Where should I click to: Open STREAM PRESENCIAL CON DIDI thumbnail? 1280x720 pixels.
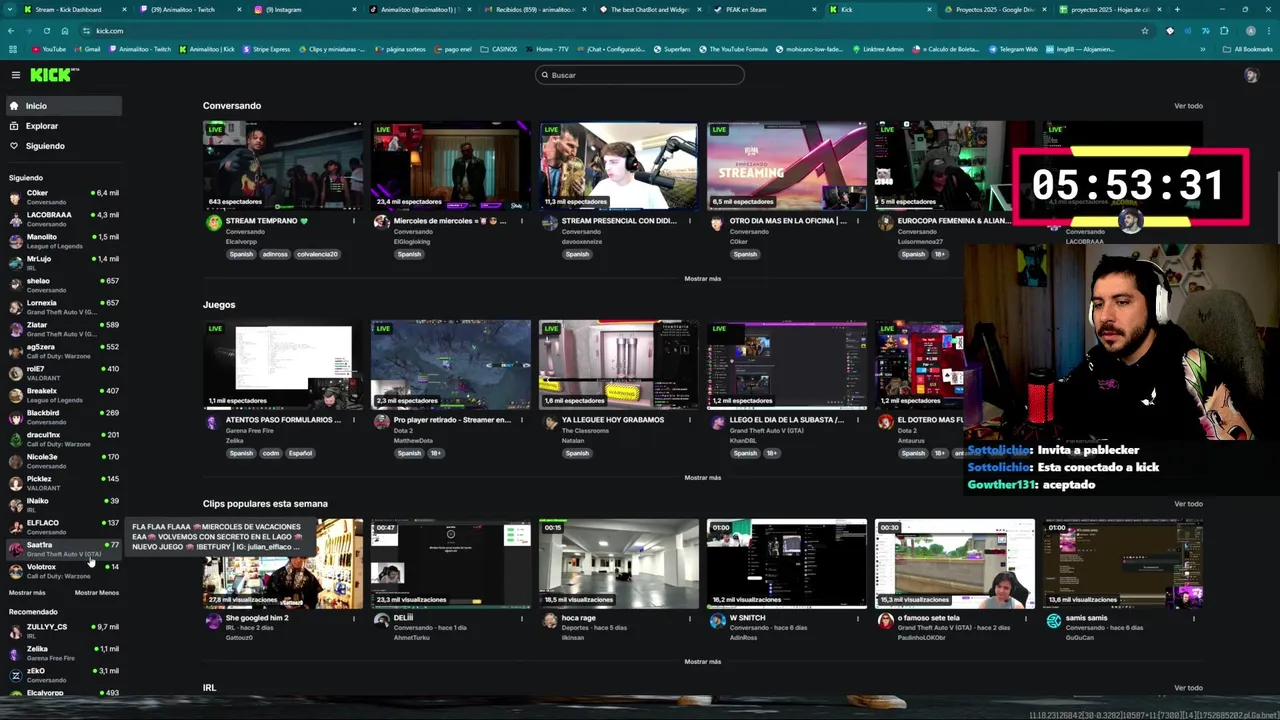(619, 165)
